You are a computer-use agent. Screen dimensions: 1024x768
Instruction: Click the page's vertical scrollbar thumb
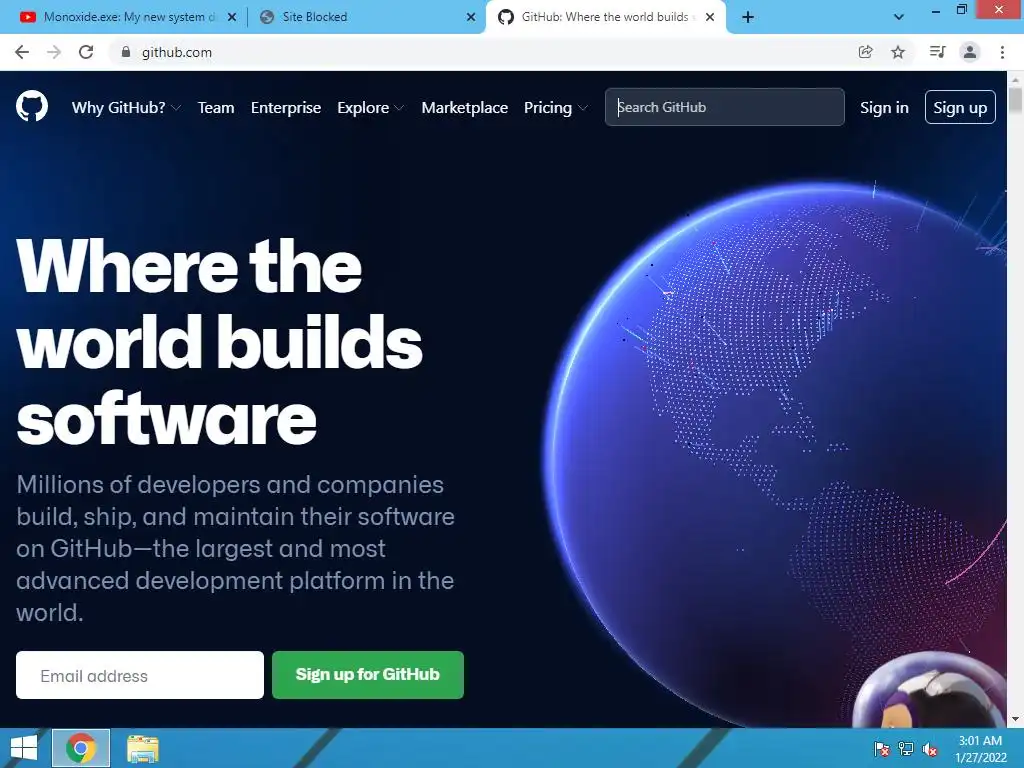[x=1015, y=101]
